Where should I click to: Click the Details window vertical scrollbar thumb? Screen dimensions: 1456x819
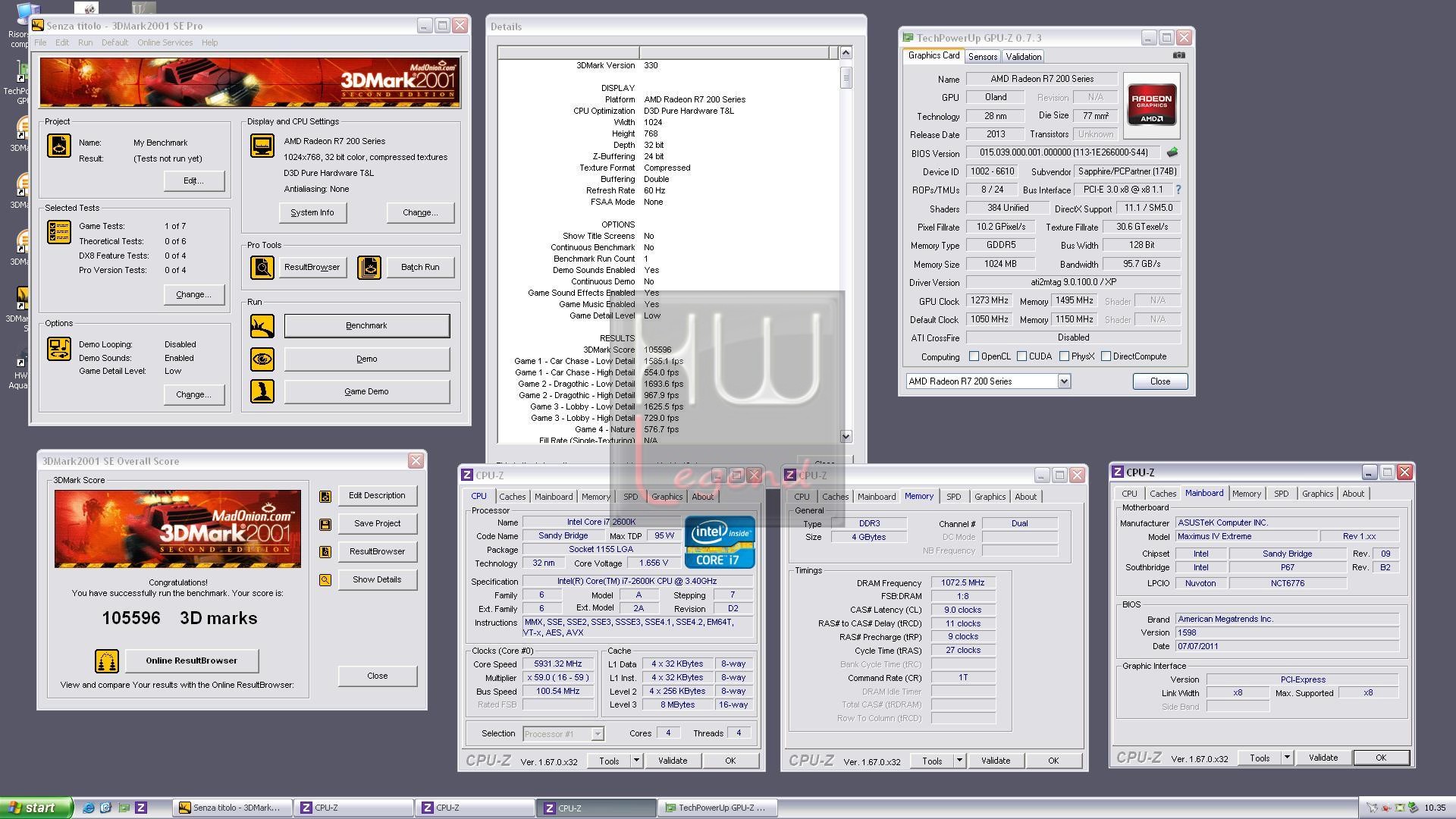[x=846, y=77]
